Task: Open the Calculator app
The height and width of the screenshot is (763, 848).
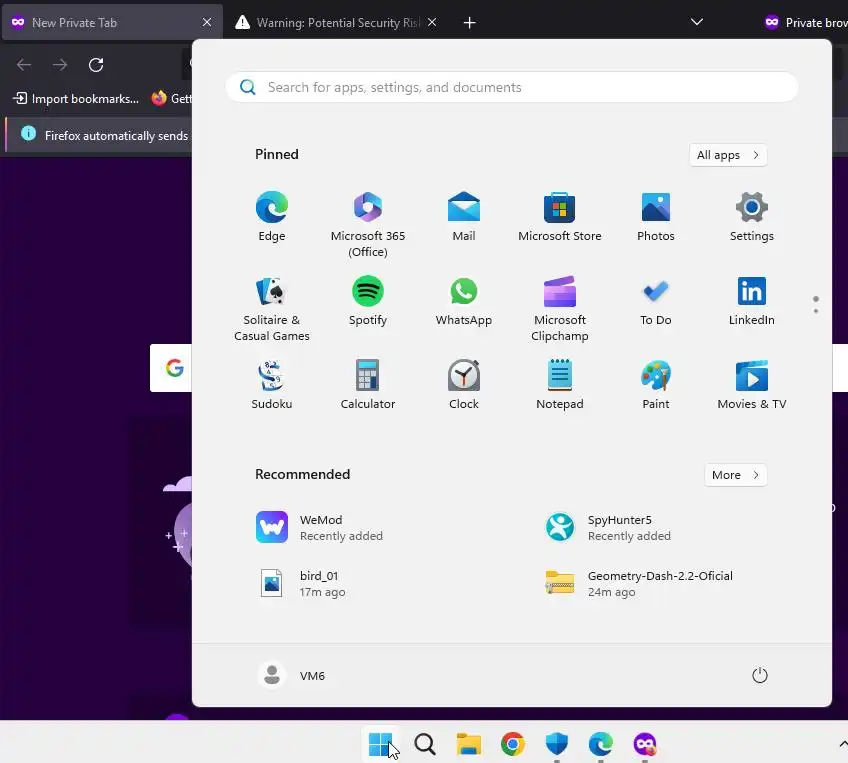Action: point(368,384)
